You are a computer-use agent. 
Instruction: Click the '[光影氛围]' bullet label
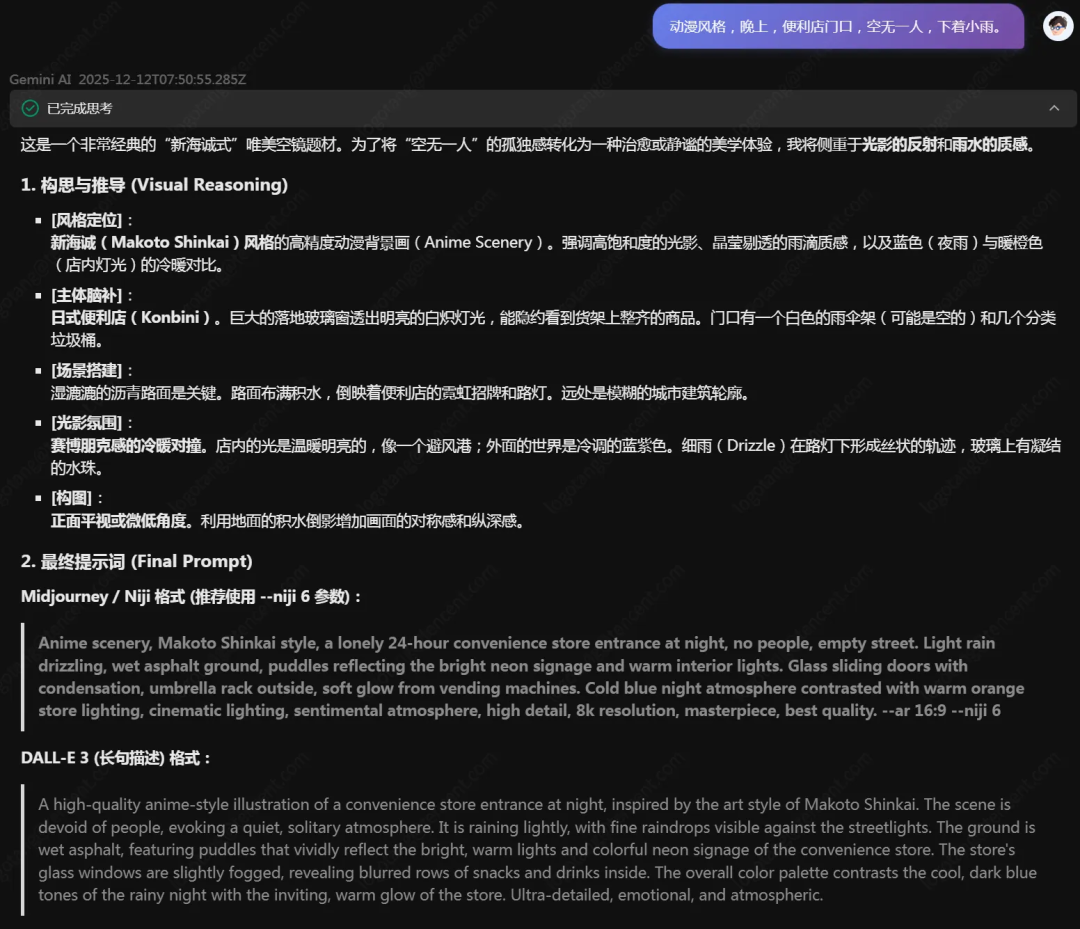(x=87, y=423)
